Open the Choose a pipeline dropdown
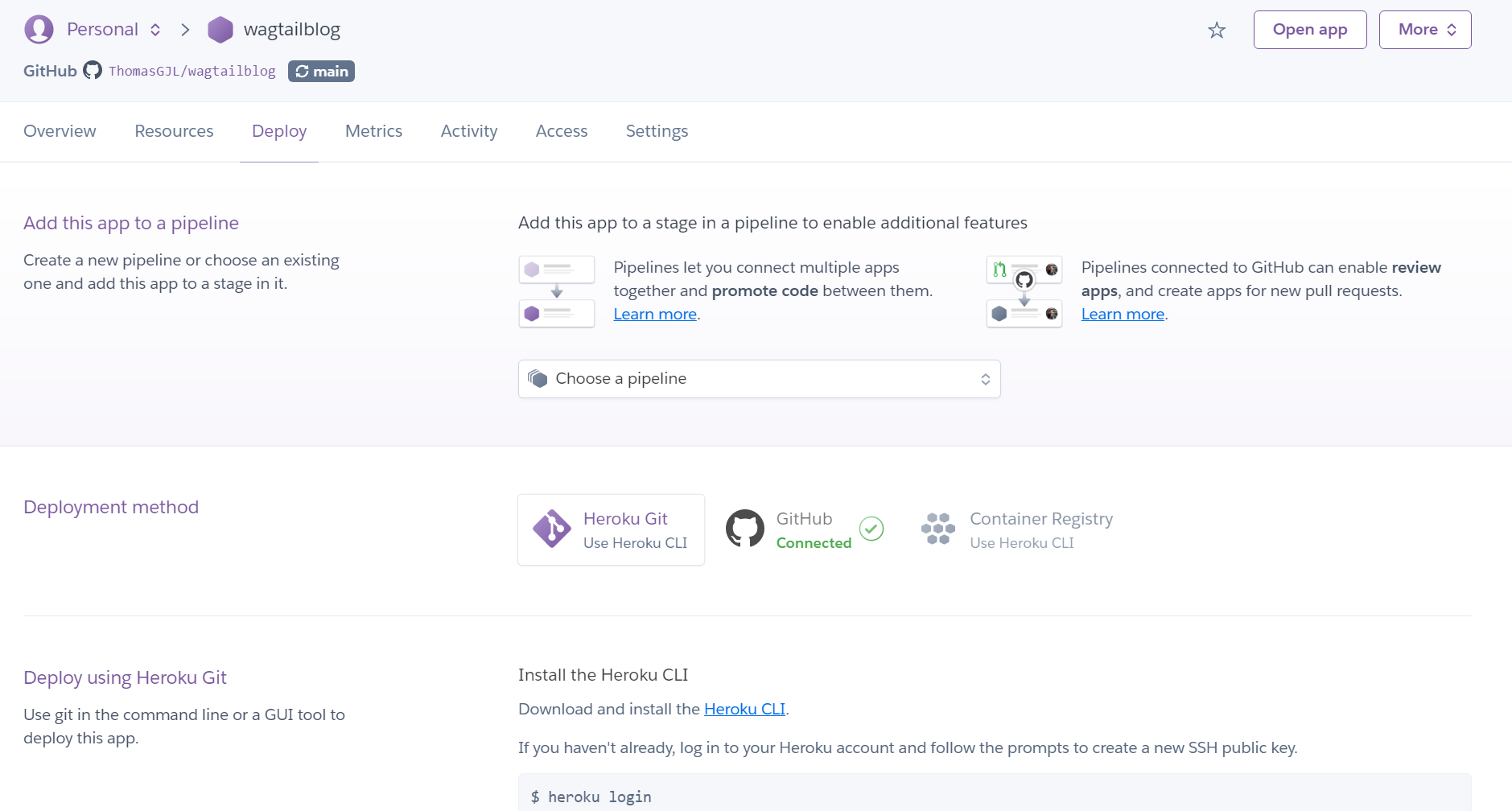This screenshot has width=1512, height=811. [x=760, y=379]
